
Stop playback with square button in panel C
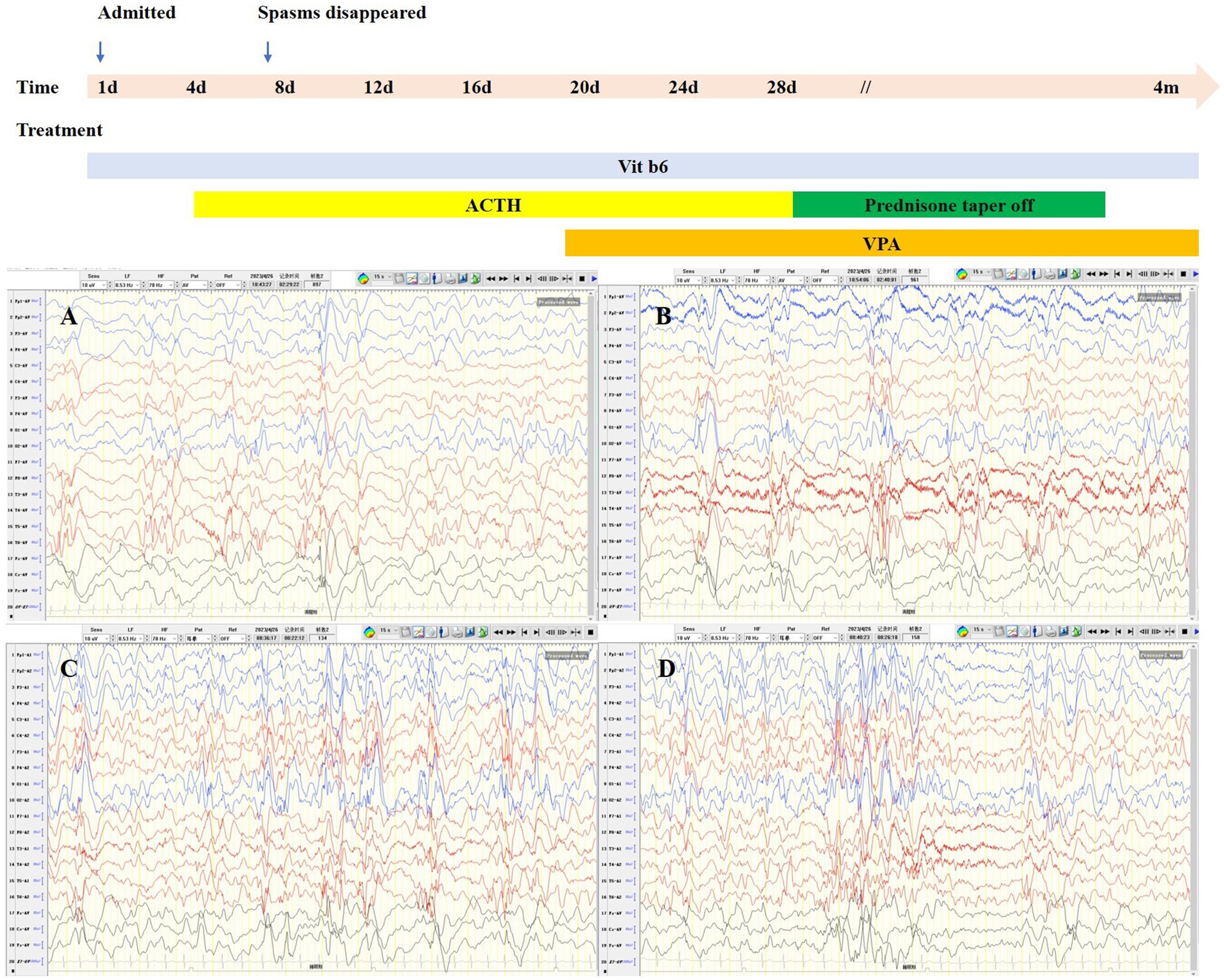click(x=590, y=633)
